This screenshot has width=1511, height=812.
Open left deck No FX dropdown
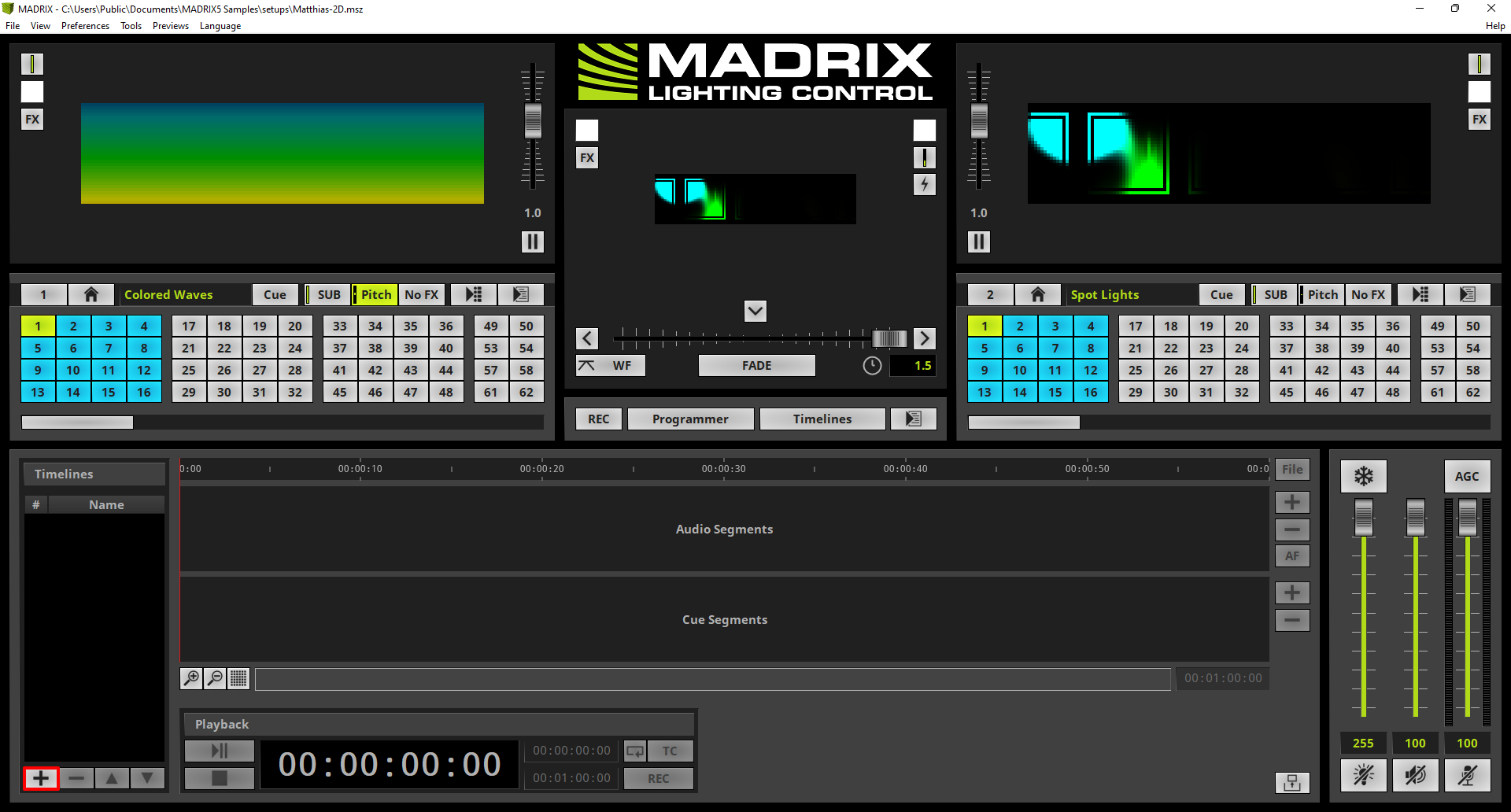(x=422, y=294)
